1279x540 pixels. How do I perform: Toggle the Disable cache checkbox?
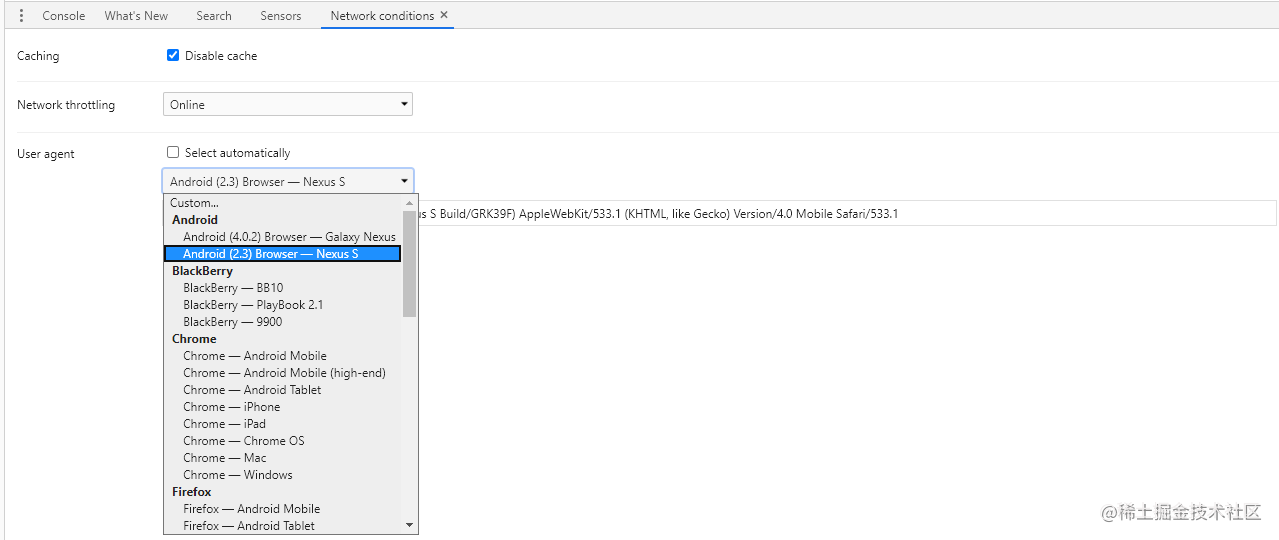click(x=173, y=56)
